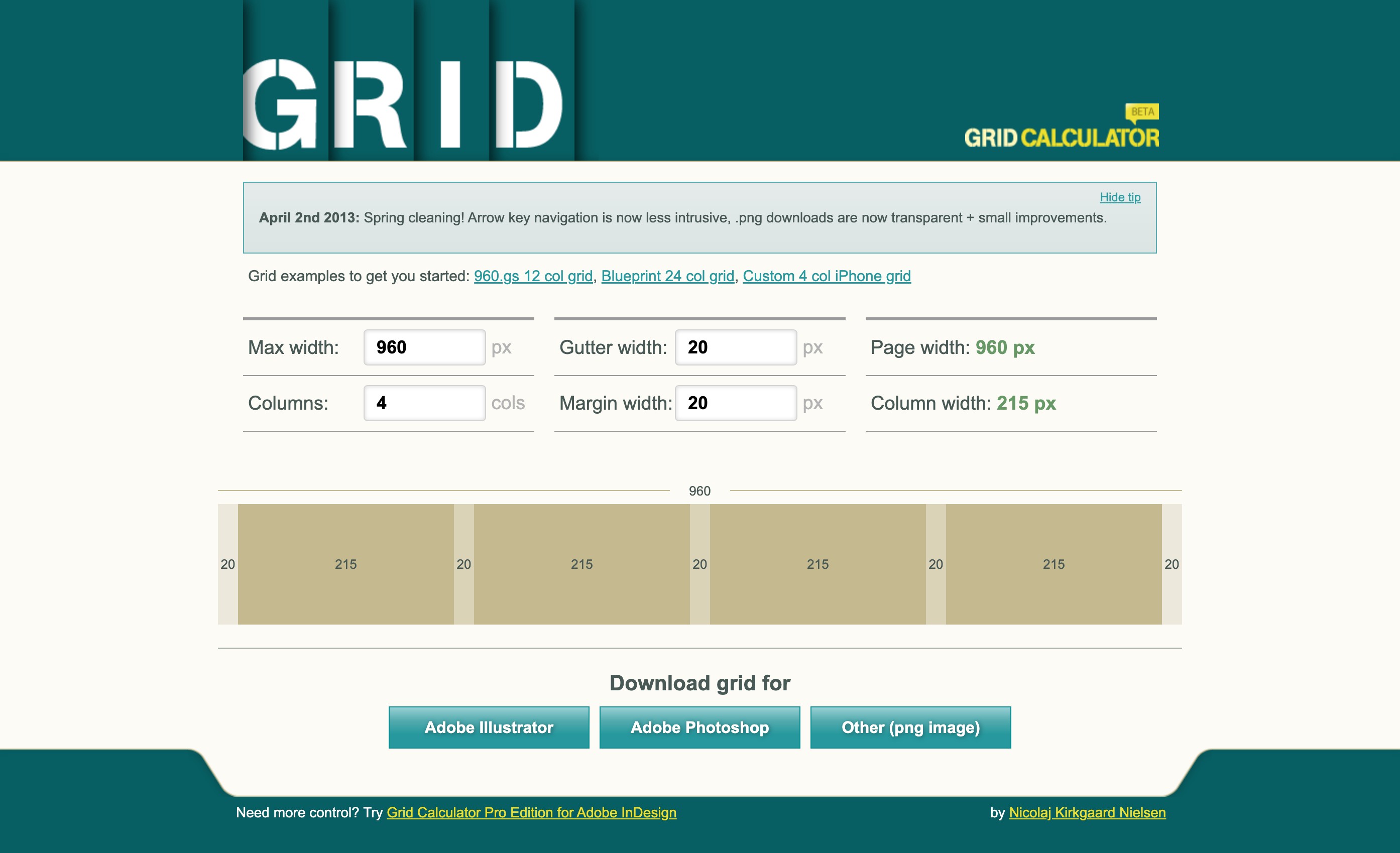Click the last 215 column in preview
Screen dimensions: 1400x853
[x=1054, y=564]
